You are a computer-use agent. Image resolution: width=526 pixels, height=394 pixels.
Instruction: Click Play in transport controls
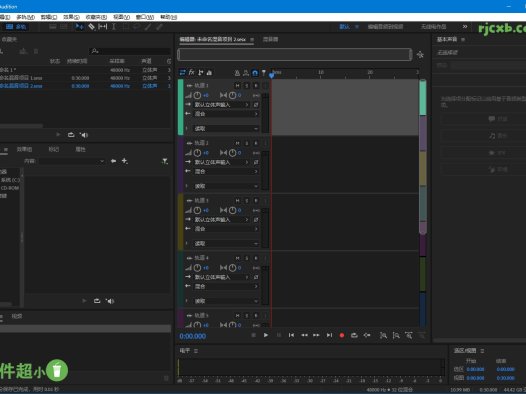coord(266,335)
